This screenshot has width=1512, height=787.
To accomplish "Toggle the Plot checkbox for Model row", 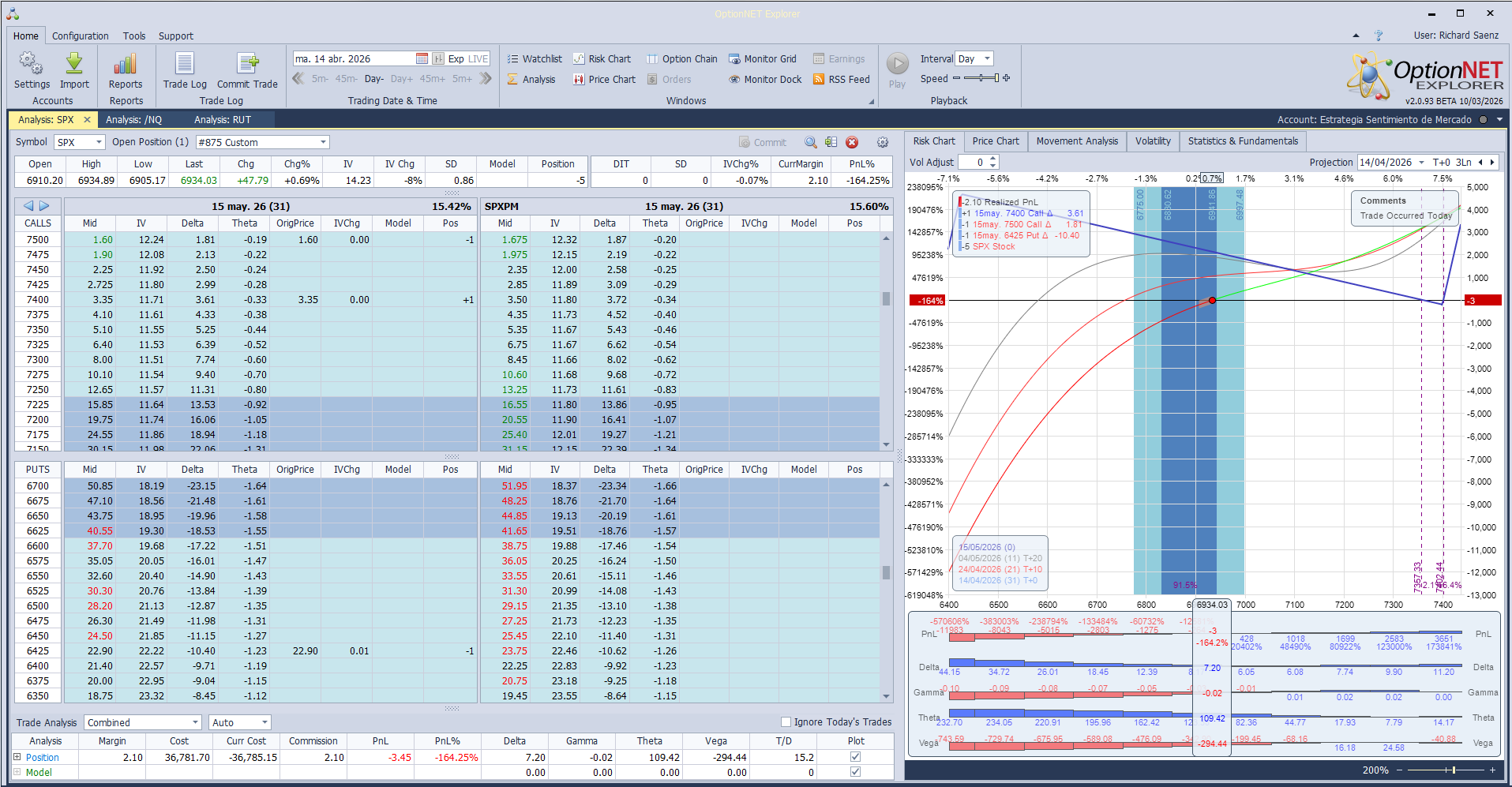I will tap(855, 772).
